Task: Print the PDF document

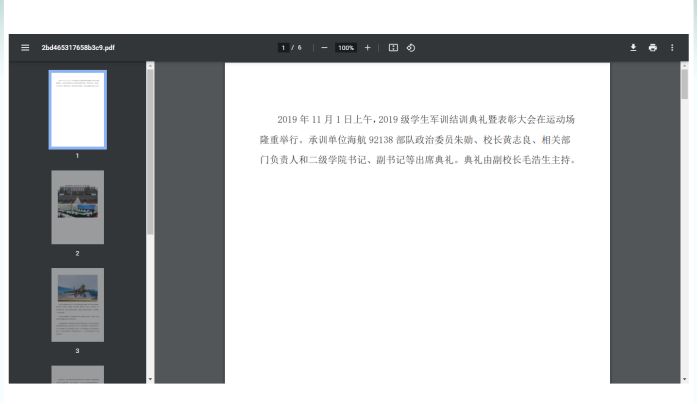Action: coord(652,48)
